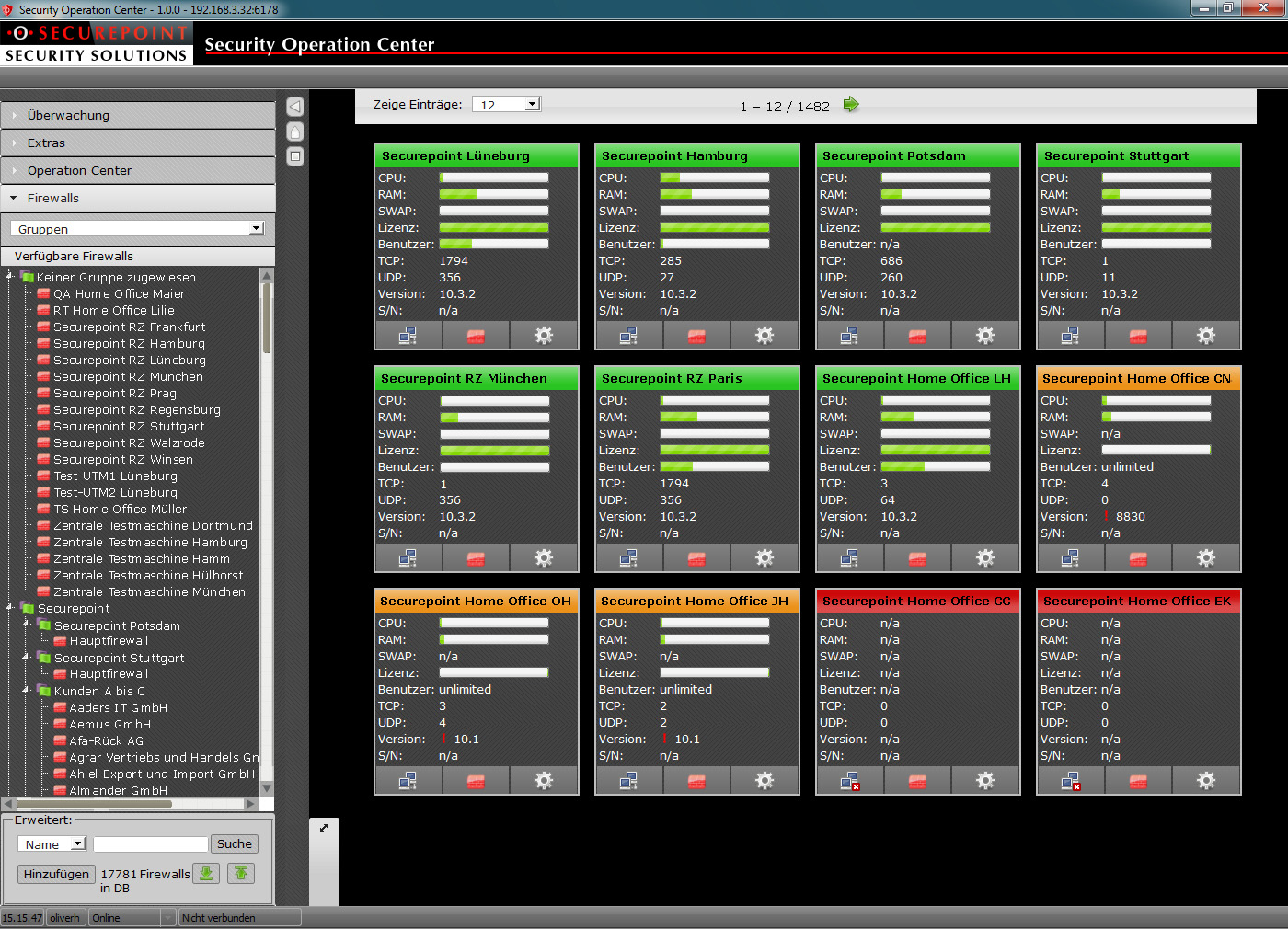
Task: Open settings gear for Securepoint Potsdam
Action: [985, 336]
